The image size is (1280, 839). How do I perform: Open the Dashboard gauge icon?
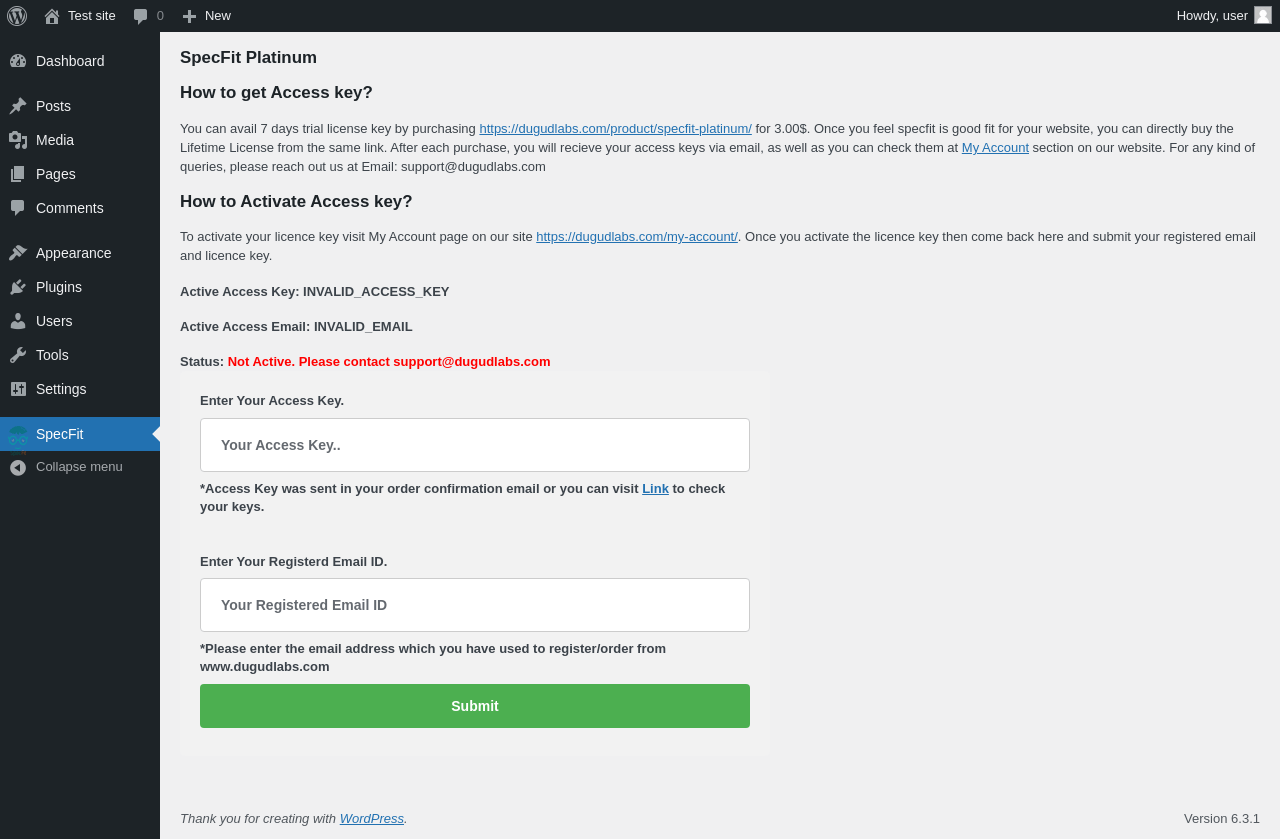click(x=18, y=61)
